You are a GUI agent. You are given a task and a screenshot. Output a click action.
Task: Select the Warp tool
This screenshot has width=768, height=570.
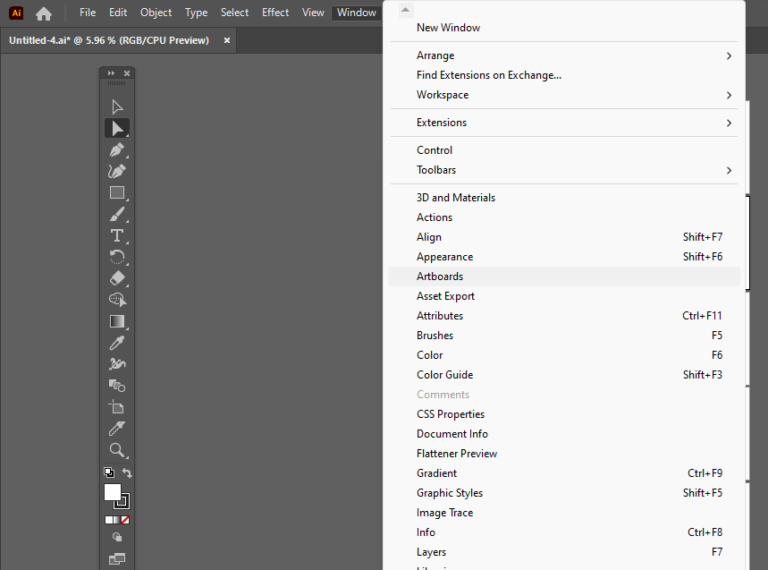point(117,364)
